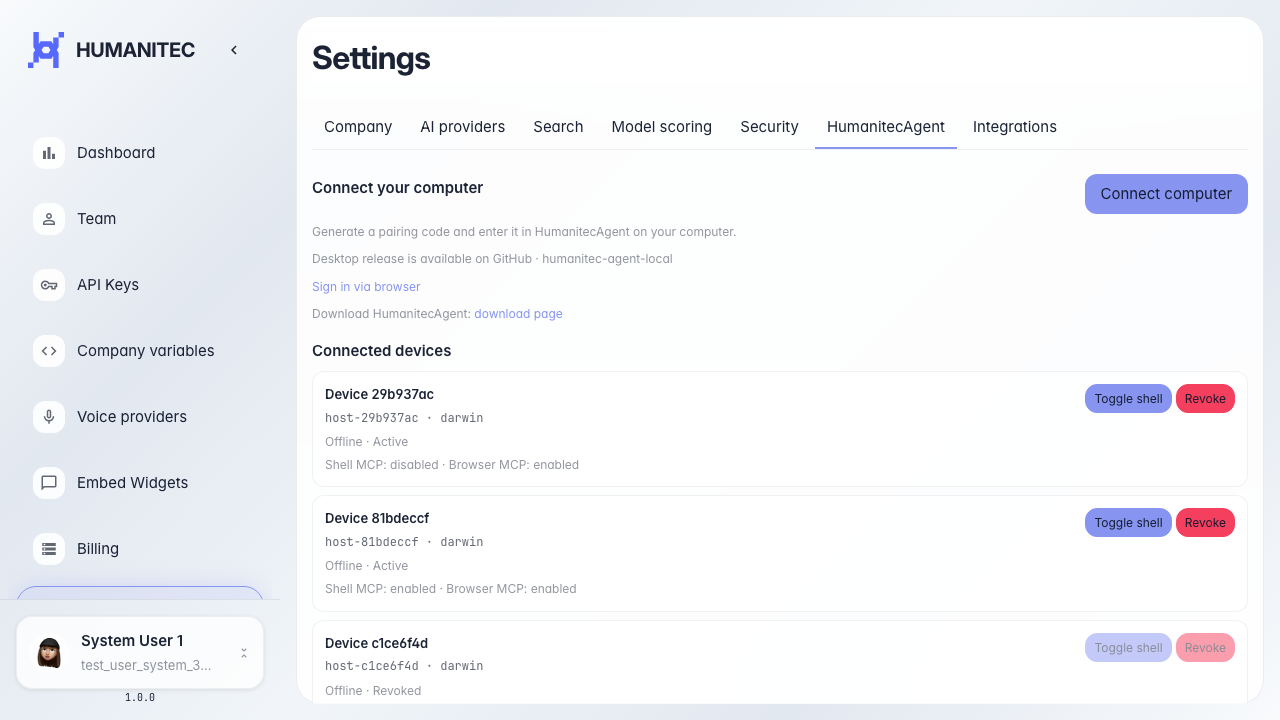1280x720 pixels.
Task: Open Voice providers sidebar entry
Action: tap(140, 417)
